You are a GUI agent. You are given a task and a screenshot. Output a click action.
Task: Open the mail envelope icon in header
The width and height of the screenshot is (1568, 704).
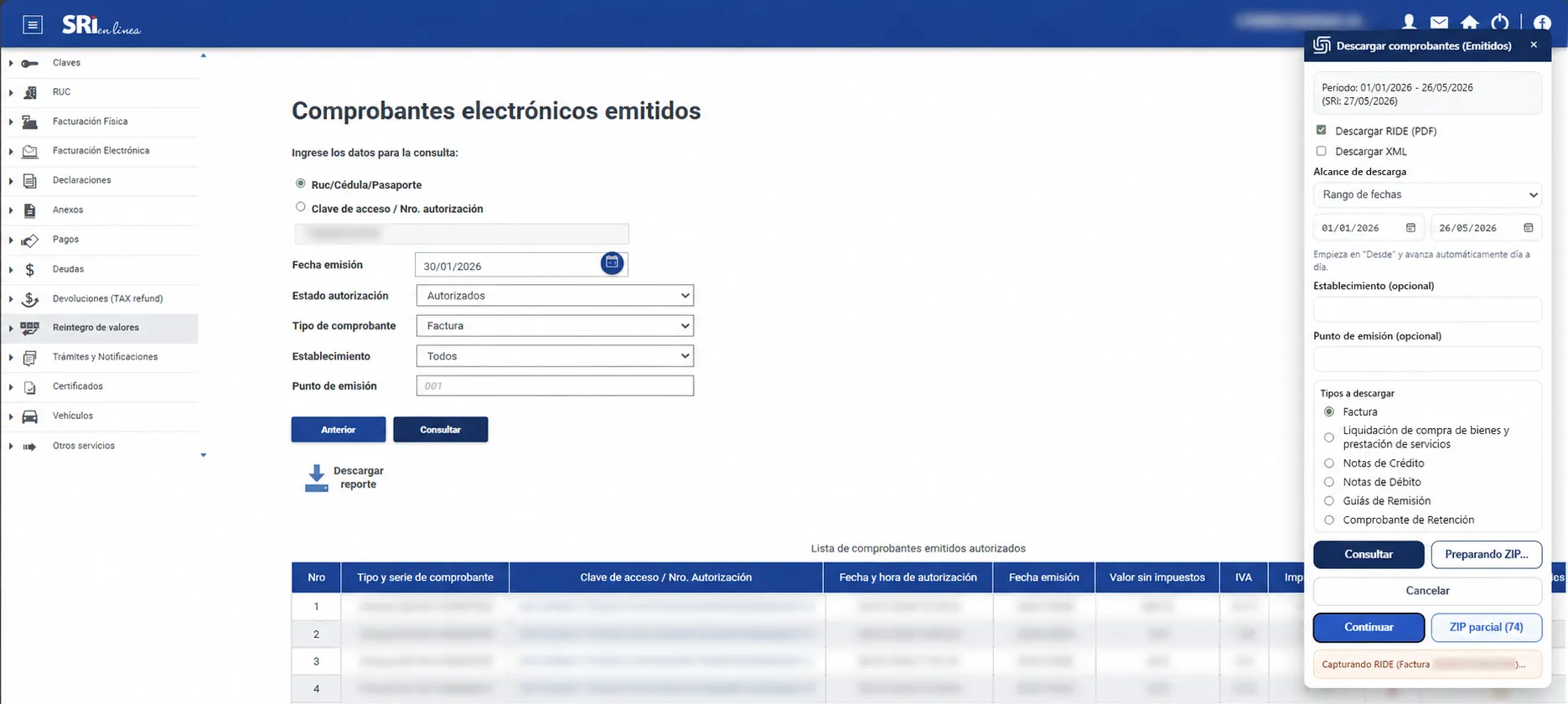(x=1439, y=23)
